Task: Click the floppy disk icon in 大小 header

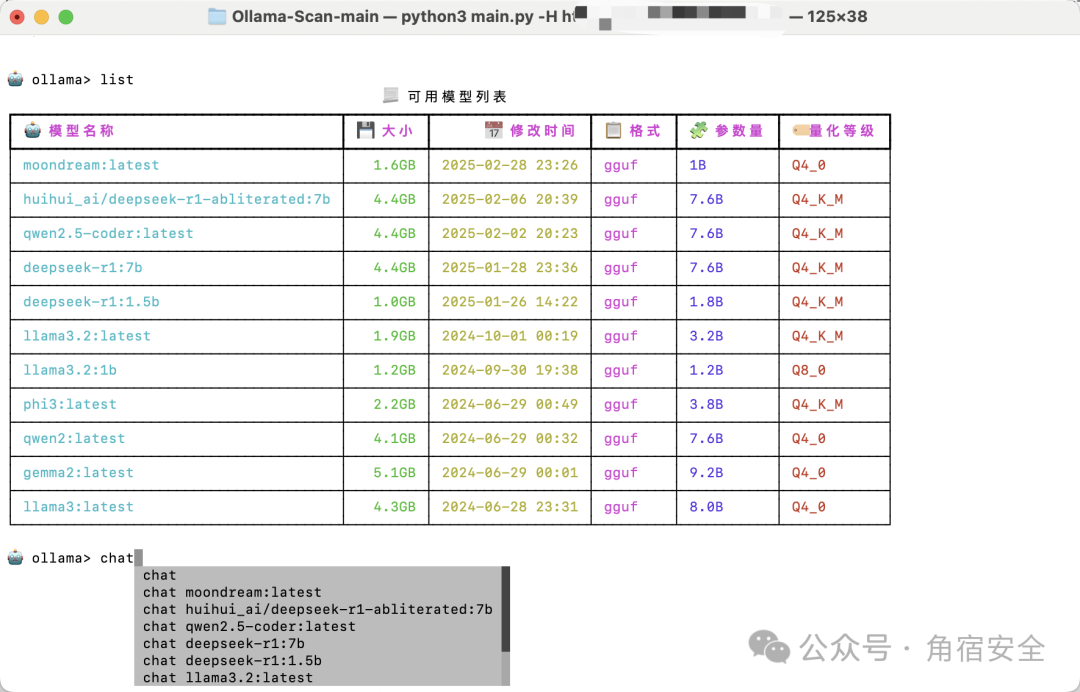Action: [x=366, y=130]
